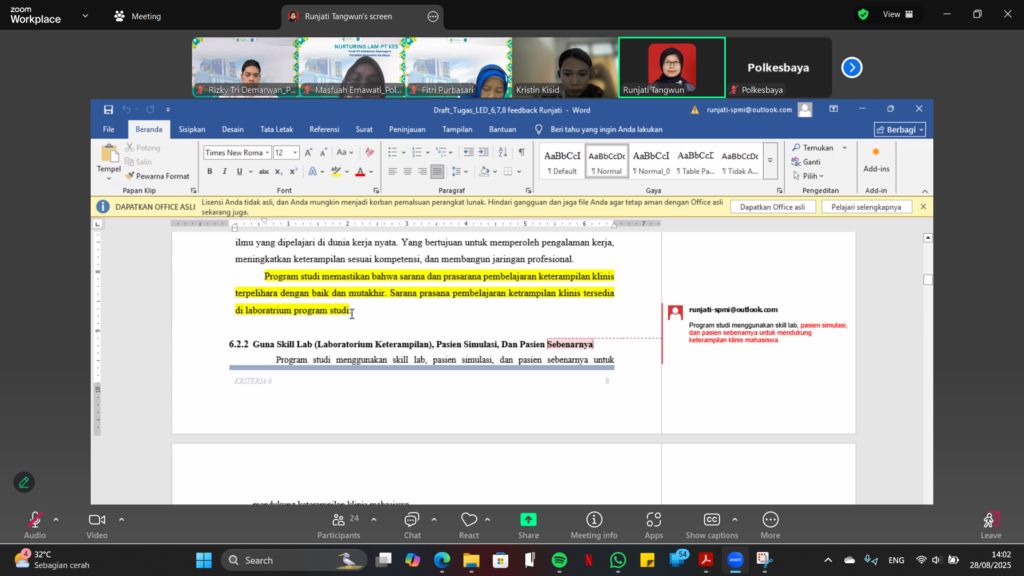
Task: Click text highlight color swatch
Action: click(336, 172)
